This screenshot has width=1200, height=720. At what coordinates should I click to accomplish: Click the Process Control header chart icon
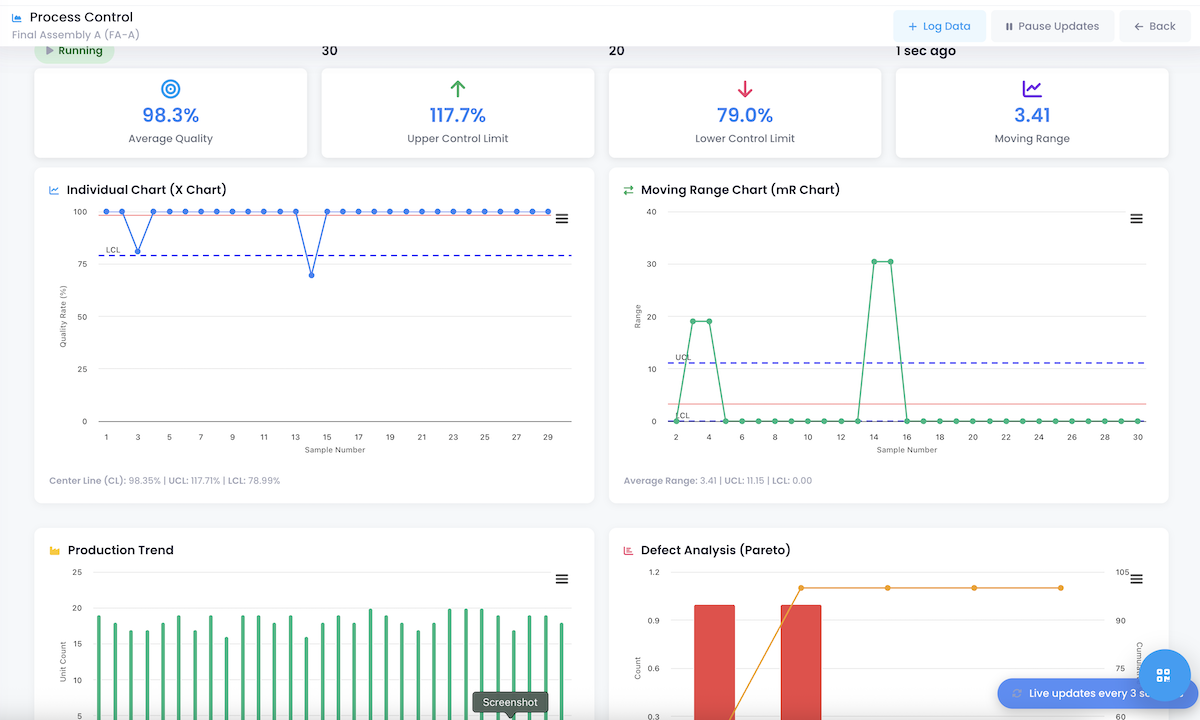click(17, 18)
